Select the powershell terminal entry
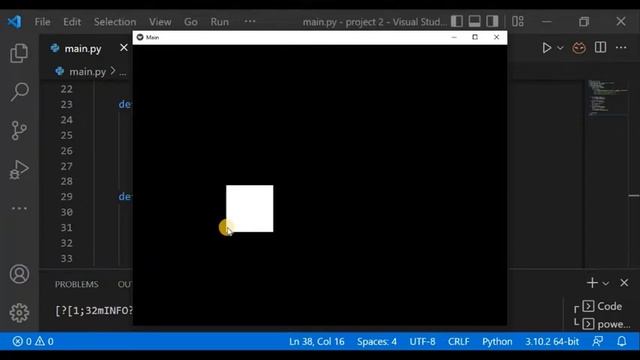Screen dimensions: 640x360 click(x=607, y=324)
